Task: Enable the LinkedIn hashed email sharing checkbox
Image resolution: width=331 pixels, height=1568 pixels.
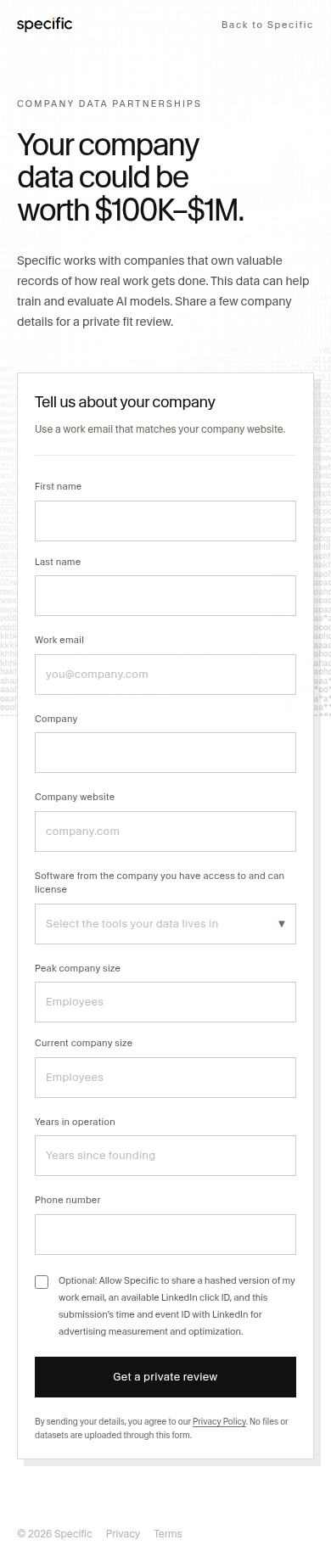Action: click(x=42, y=1282)
